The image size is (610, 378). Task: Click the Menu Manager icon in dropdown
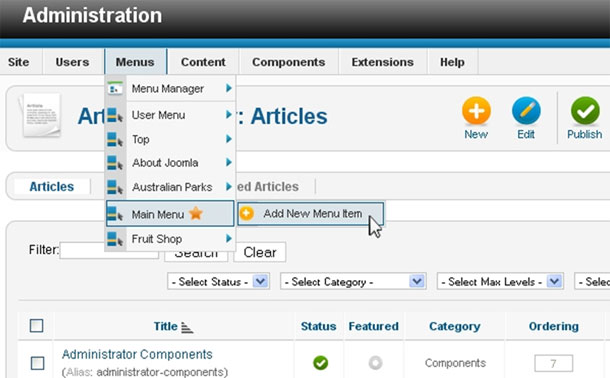click(x=115, y=88)
